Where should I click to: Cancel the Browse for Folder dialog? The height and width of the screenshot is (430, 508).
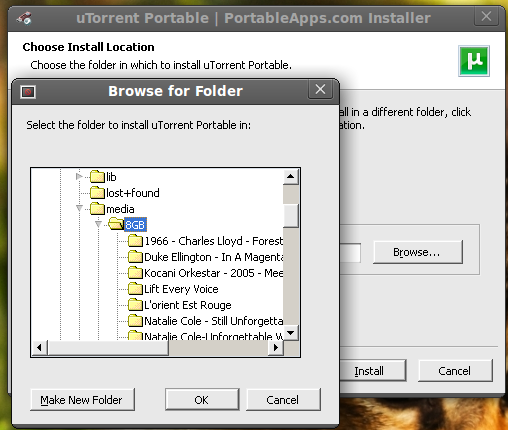point(283,400)
